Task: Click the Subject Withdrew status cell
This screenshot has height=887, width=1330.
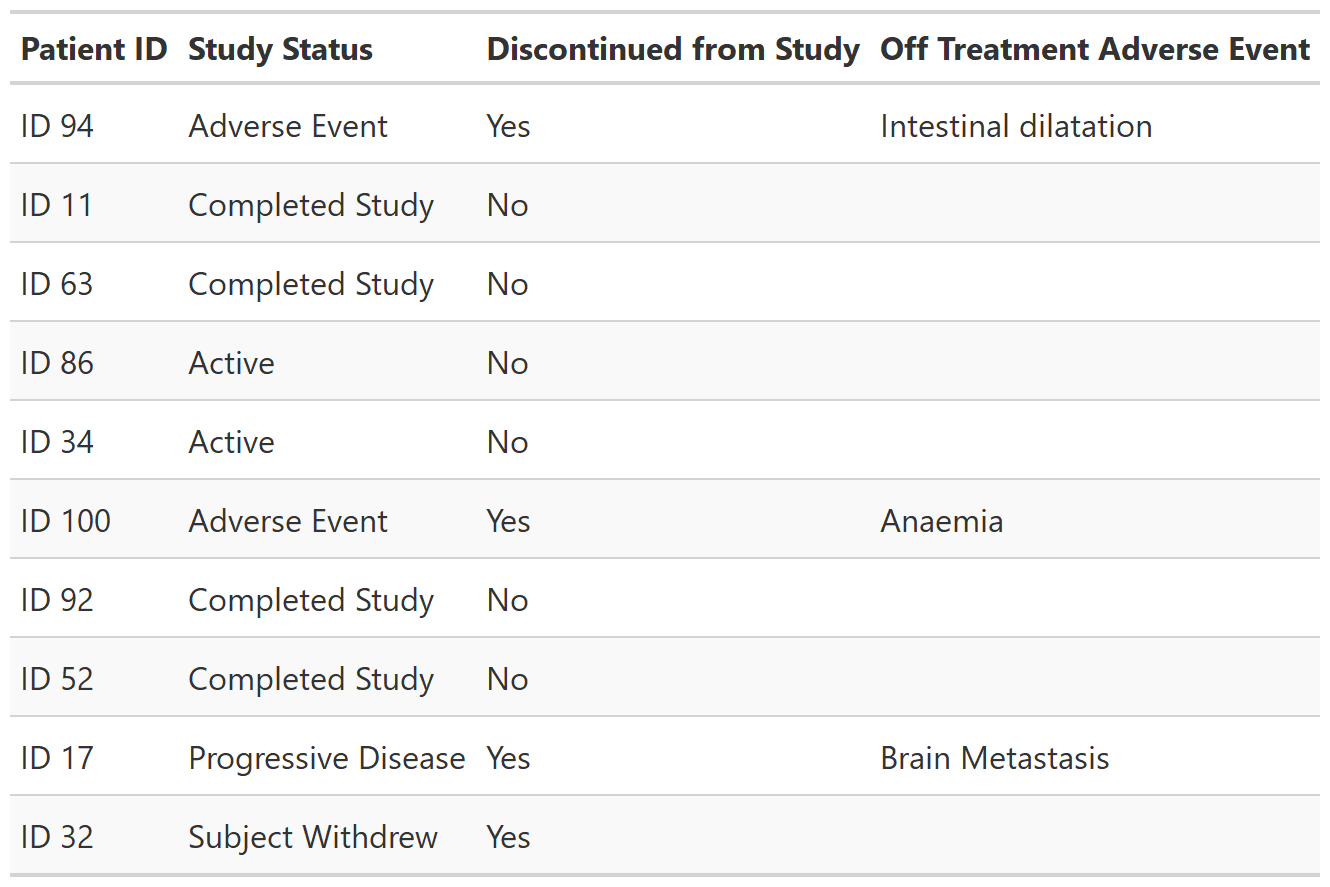Action: point(313,837)
